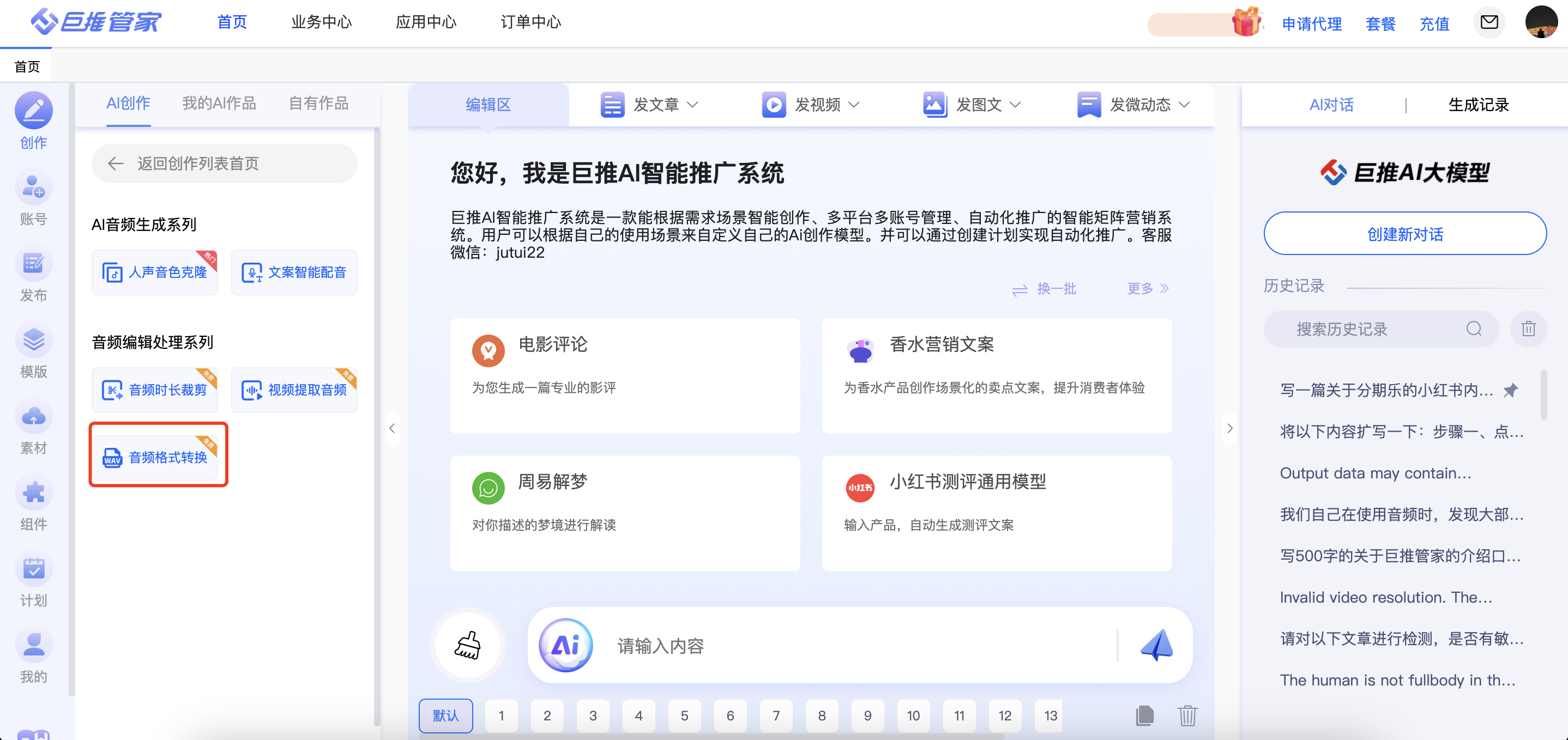Open the 组件 puzzle sidebar icon
Viewport: 1568px width, 740px height.
(33, 492)
